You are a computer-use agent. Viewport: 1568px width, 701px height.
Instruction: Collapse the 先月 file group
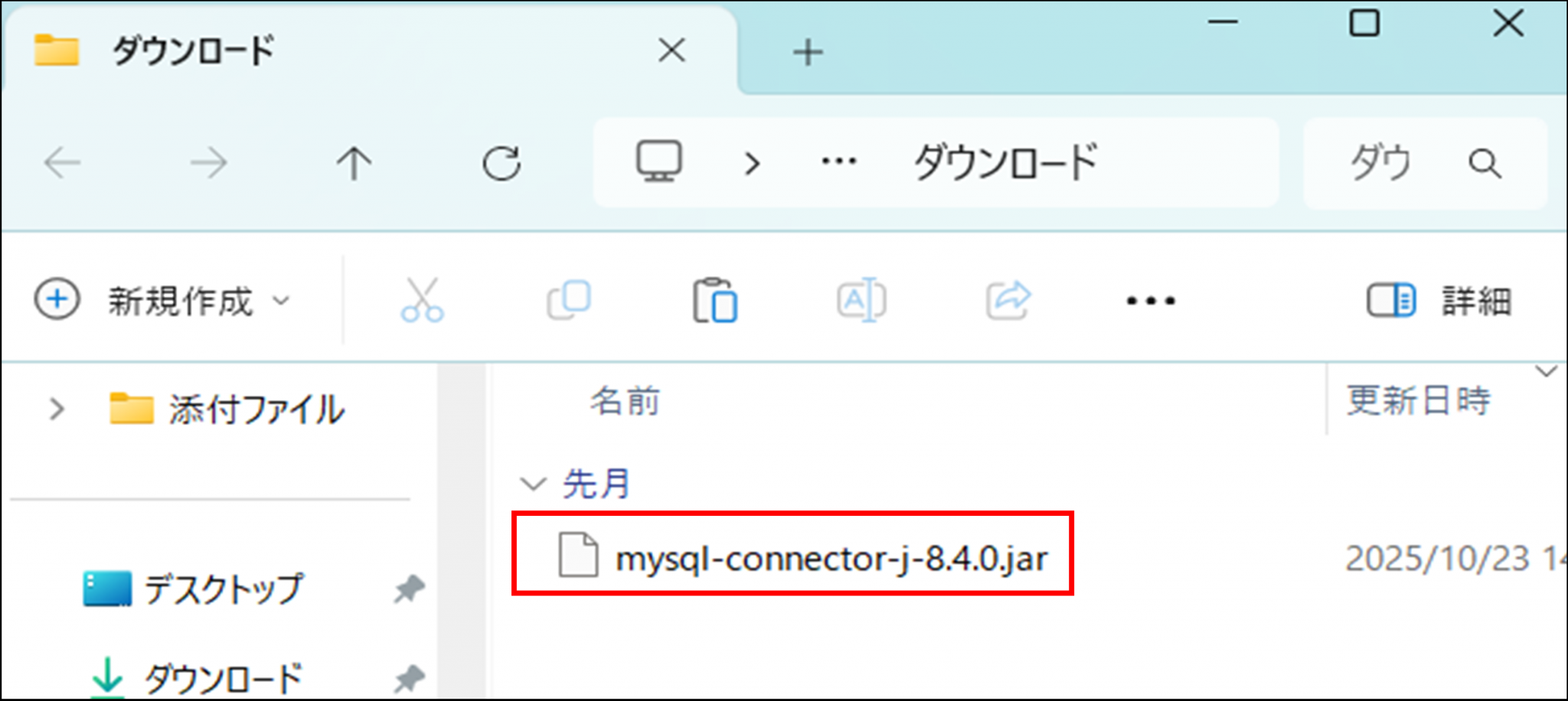[533, 484]
